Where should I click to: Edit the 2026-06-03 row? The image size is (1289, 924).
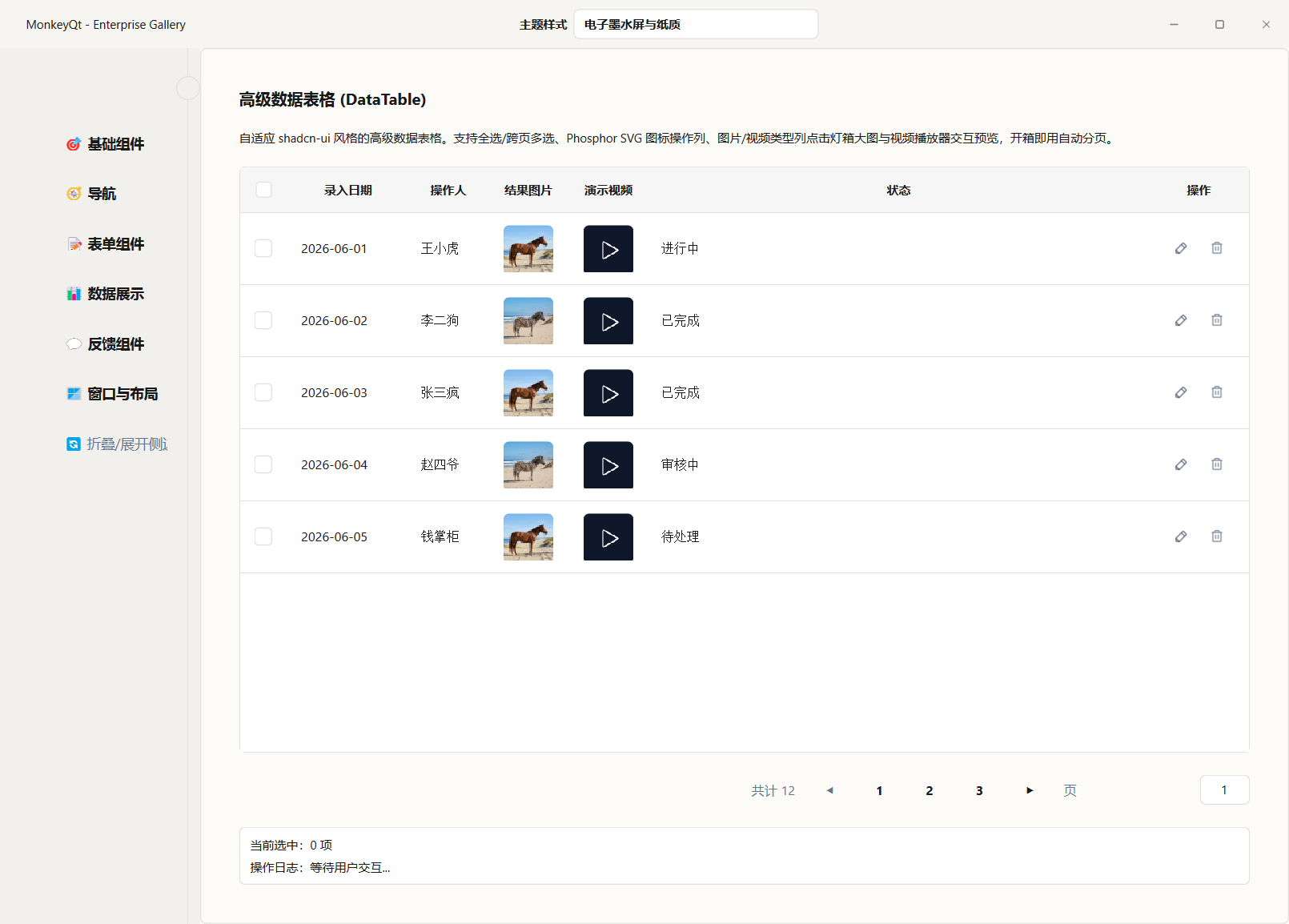(1181, 392)
